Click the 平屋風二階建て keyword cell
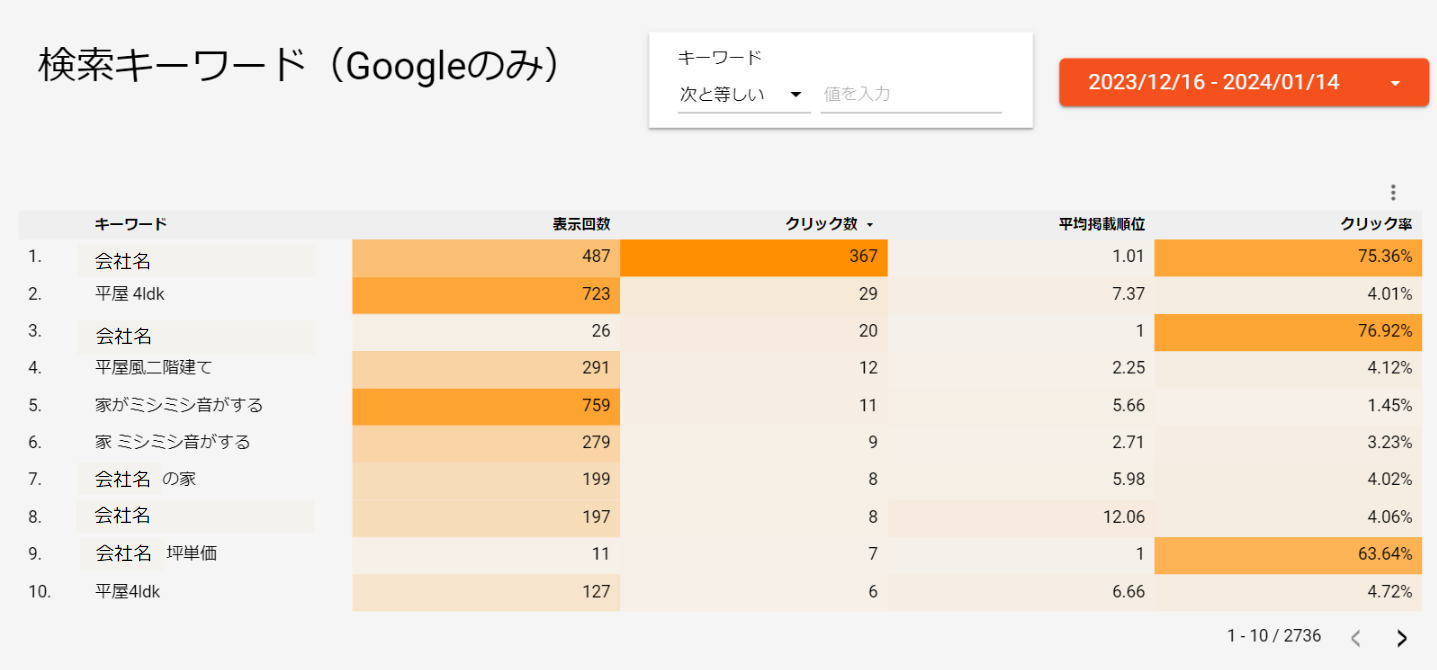The width and height of the screenshot is (1437, 670). 154,368
